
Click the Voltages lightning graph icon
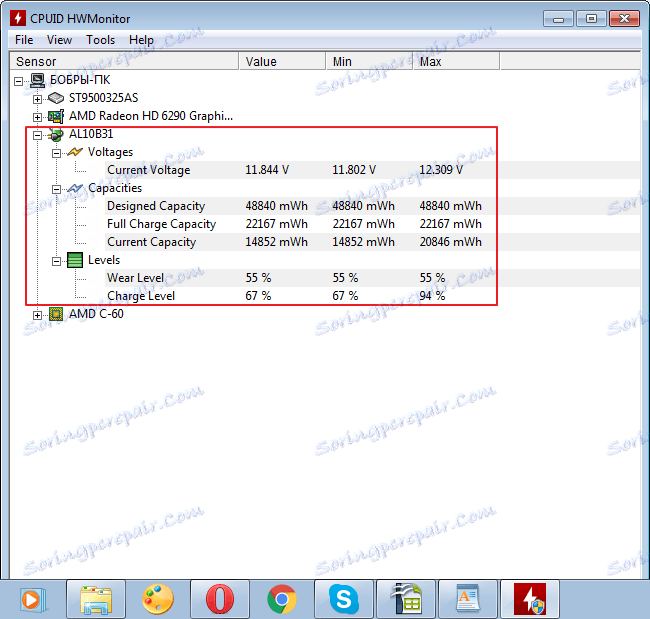point(75,152)
